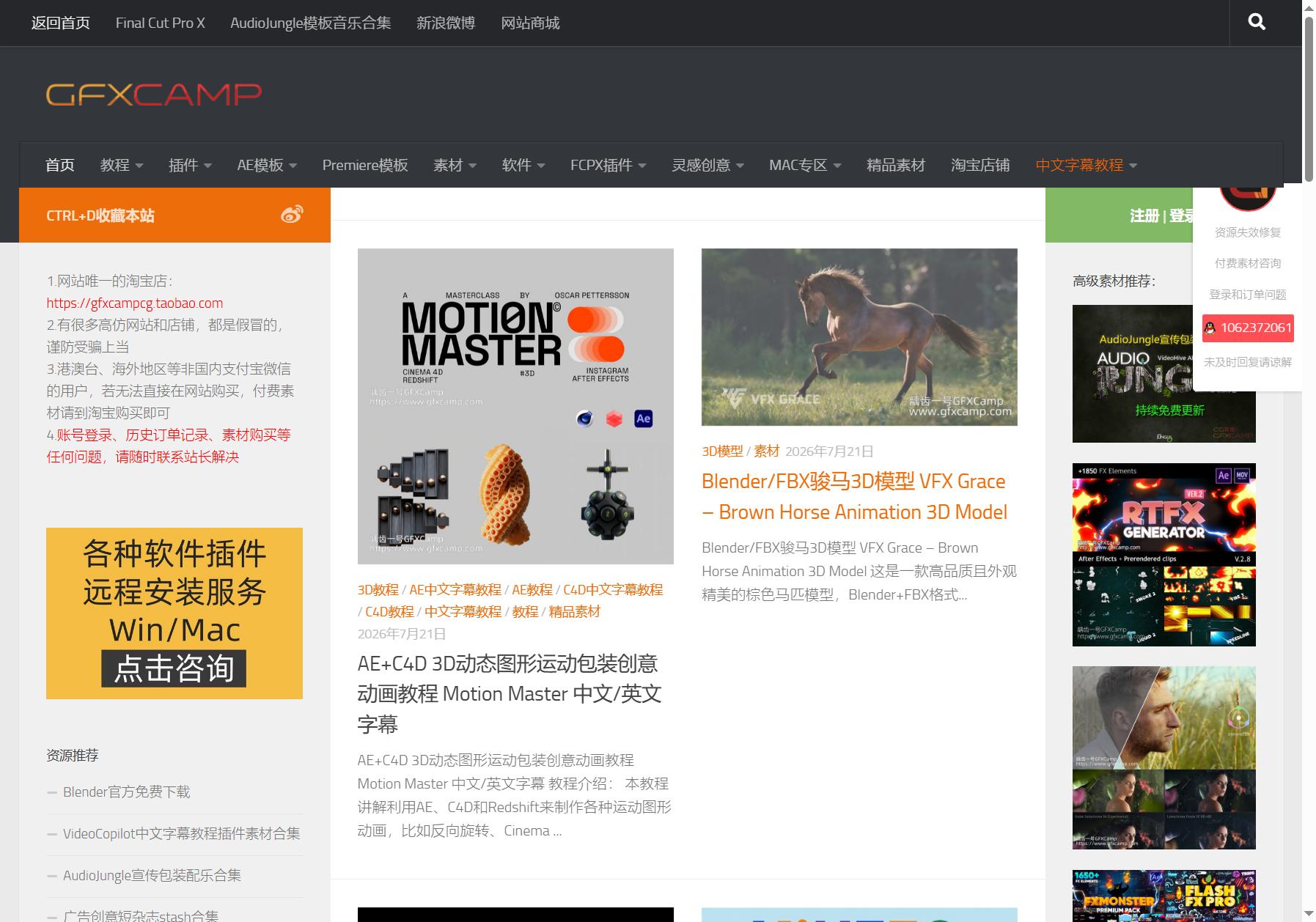Open AudioJungle模板音乐合集 top link
The height and width of the screenshot is (922, 1316).
311,23
